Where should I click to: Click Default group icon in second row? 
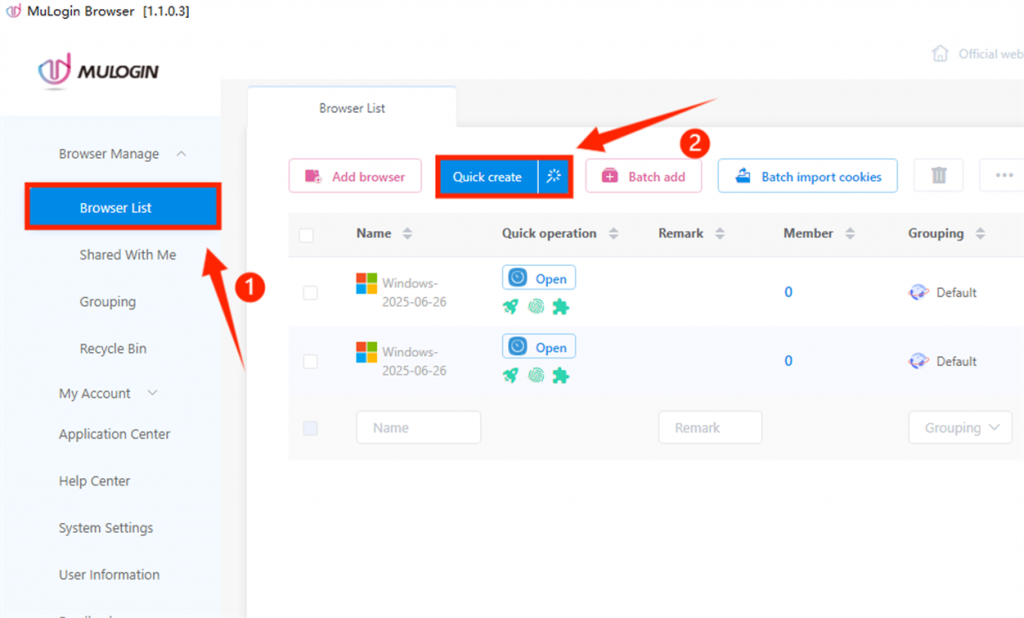pos(918,361)
